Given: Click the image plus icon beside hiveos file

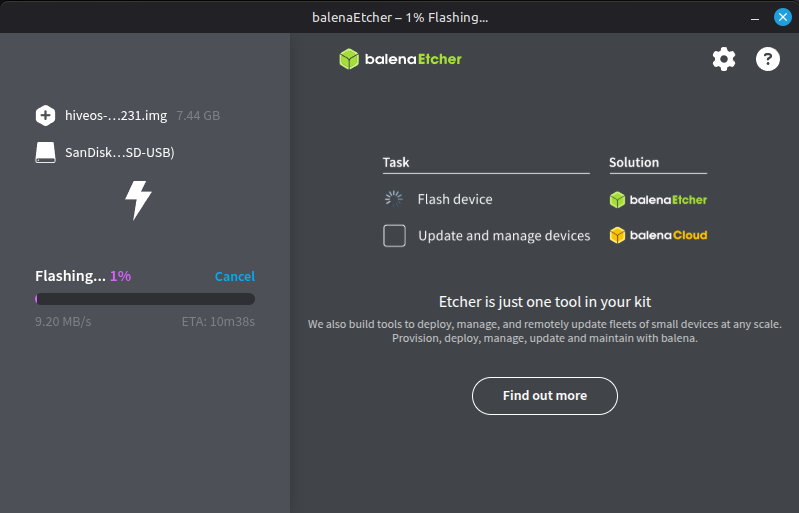Looking at the screenshot, I should (x=45, y=115).
